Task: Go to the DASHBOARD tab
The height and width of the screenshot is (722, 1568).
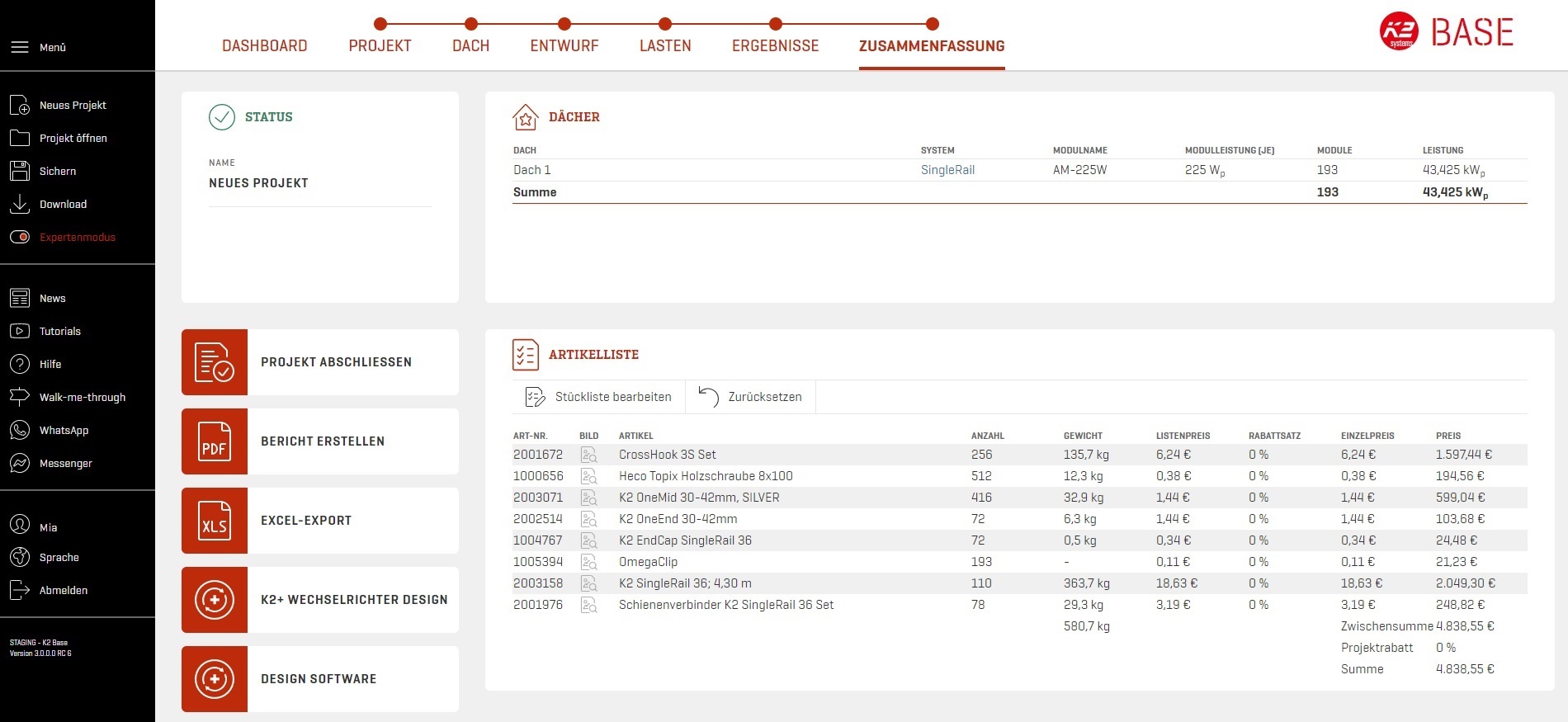Action: pos(265,46)
